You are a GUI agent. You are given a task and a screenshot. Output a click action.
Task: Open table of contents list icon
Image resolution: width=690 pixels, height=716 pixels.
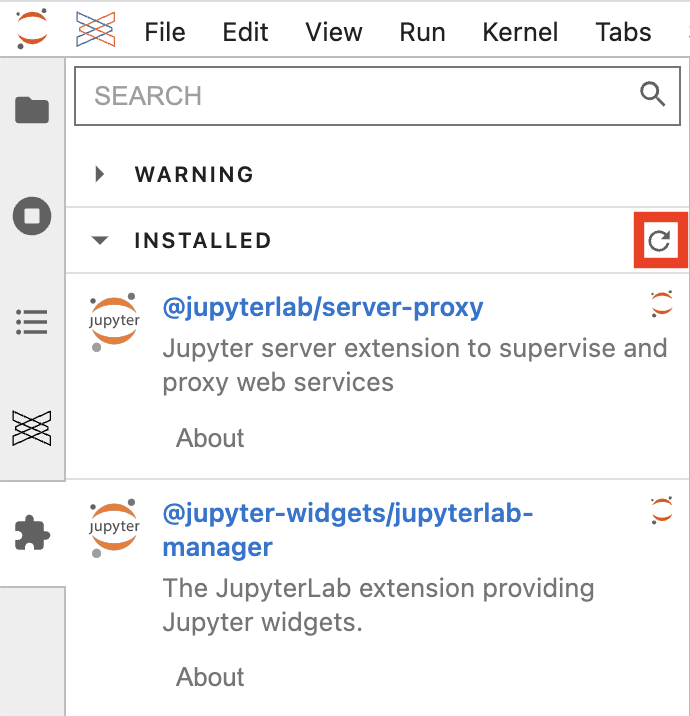(32, 322)
